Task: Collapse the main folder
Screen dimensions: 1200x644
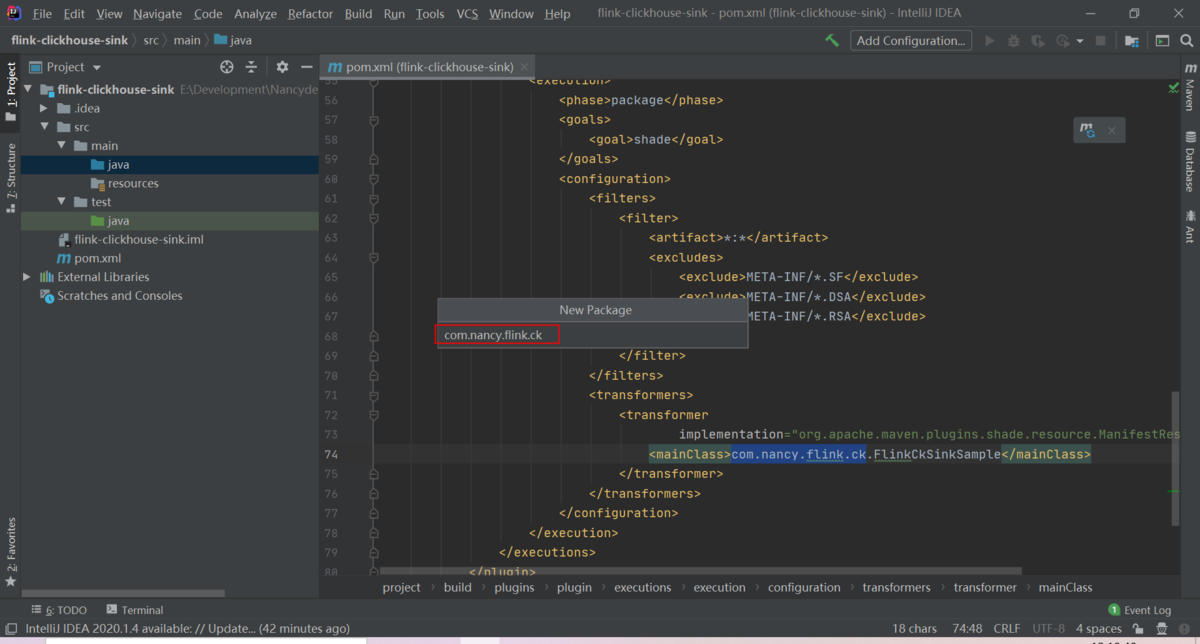Action: pos(62,146)
